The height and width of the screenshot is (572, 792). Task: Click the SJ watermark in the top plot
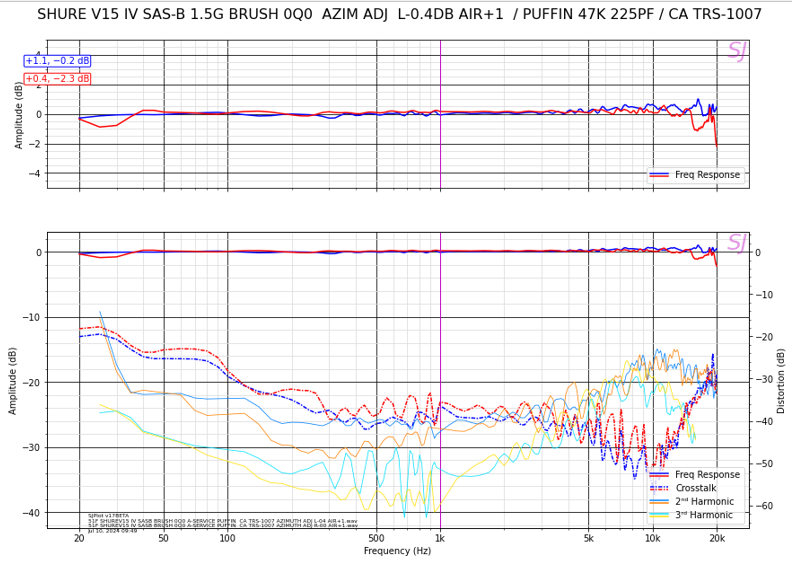(x=736, y=51)
